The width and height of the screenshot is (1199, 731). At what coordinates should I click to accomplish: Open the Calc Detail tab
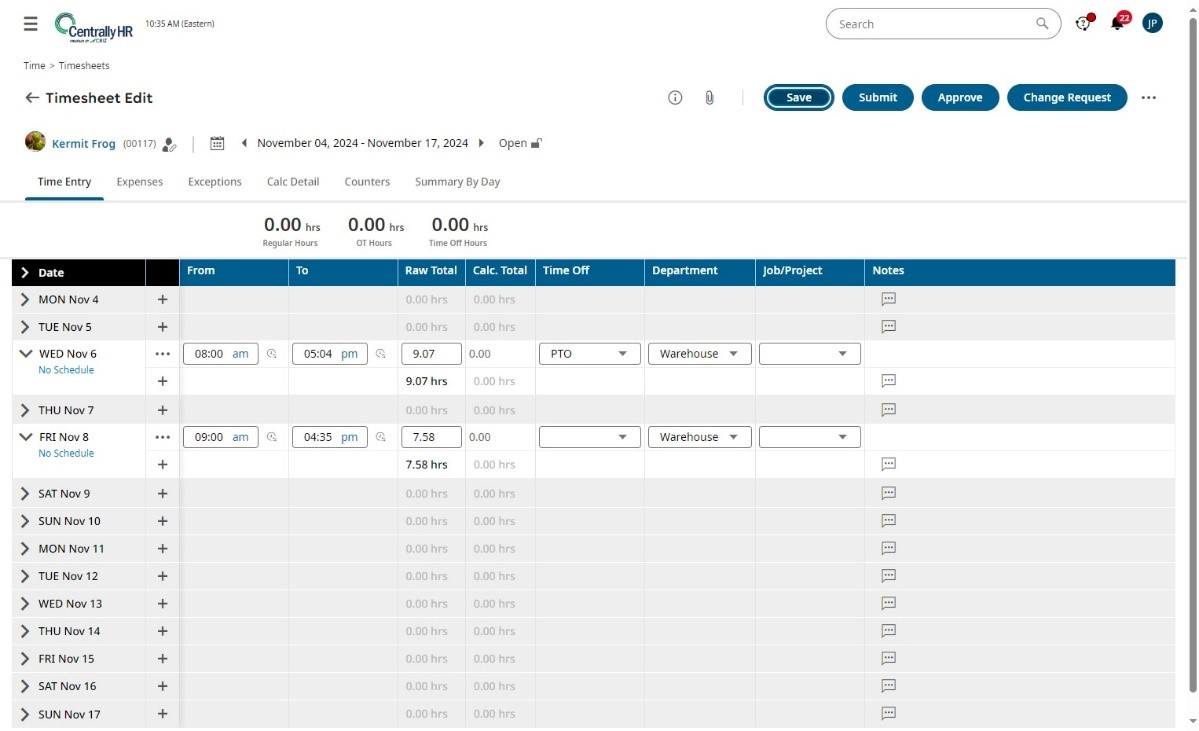[x=293, y=182]
